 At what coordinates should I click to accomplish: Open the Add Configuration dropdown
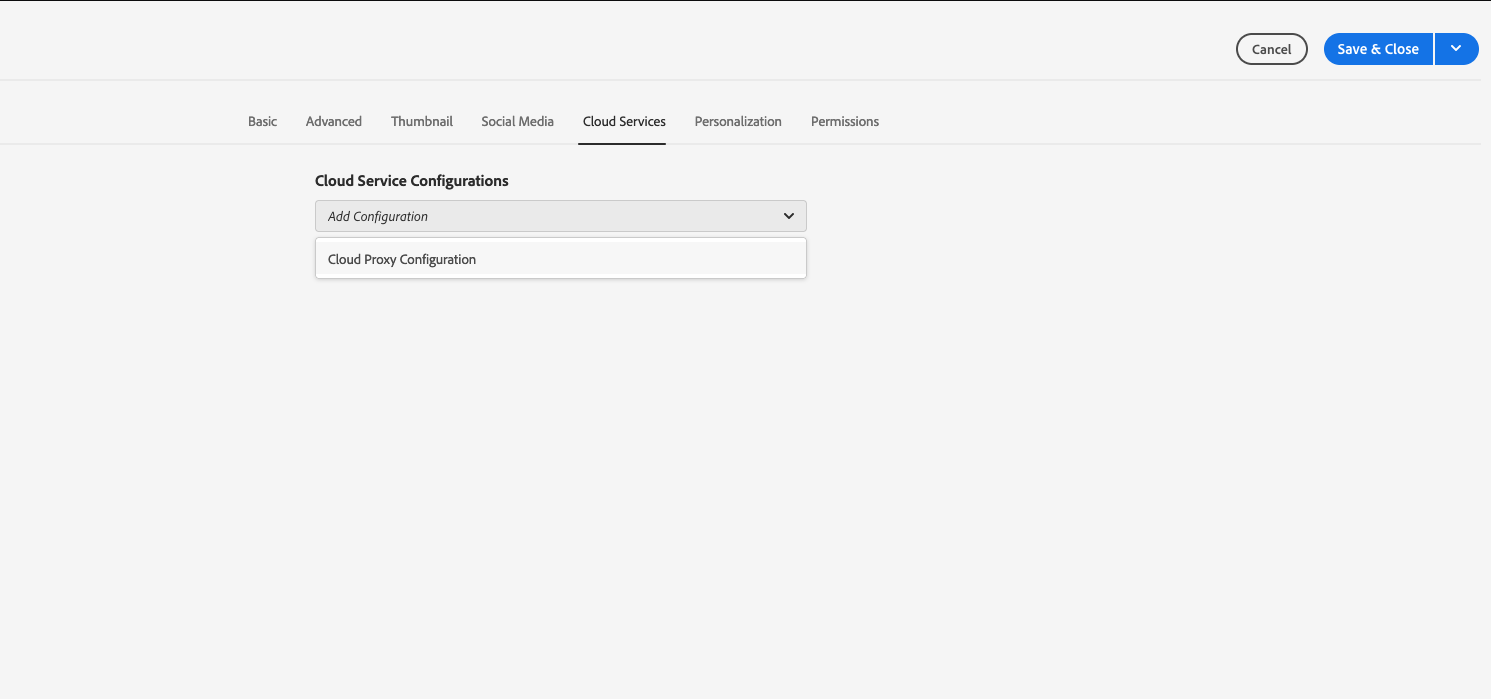pyautogui.click(x=560, y=216)
